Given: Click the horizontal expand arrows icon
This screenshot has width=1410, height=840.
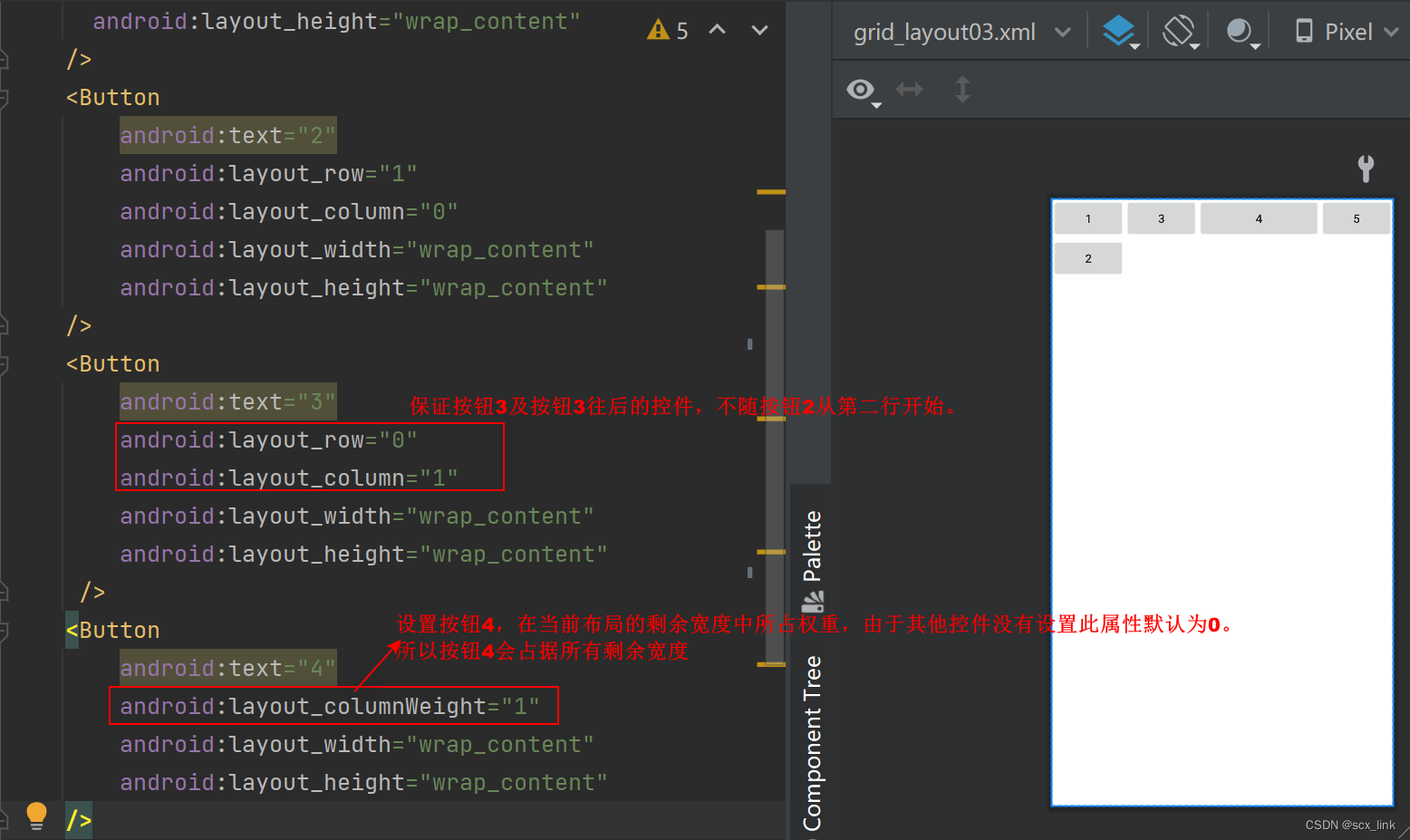Looking at the screenshot, I should (909, 89).
